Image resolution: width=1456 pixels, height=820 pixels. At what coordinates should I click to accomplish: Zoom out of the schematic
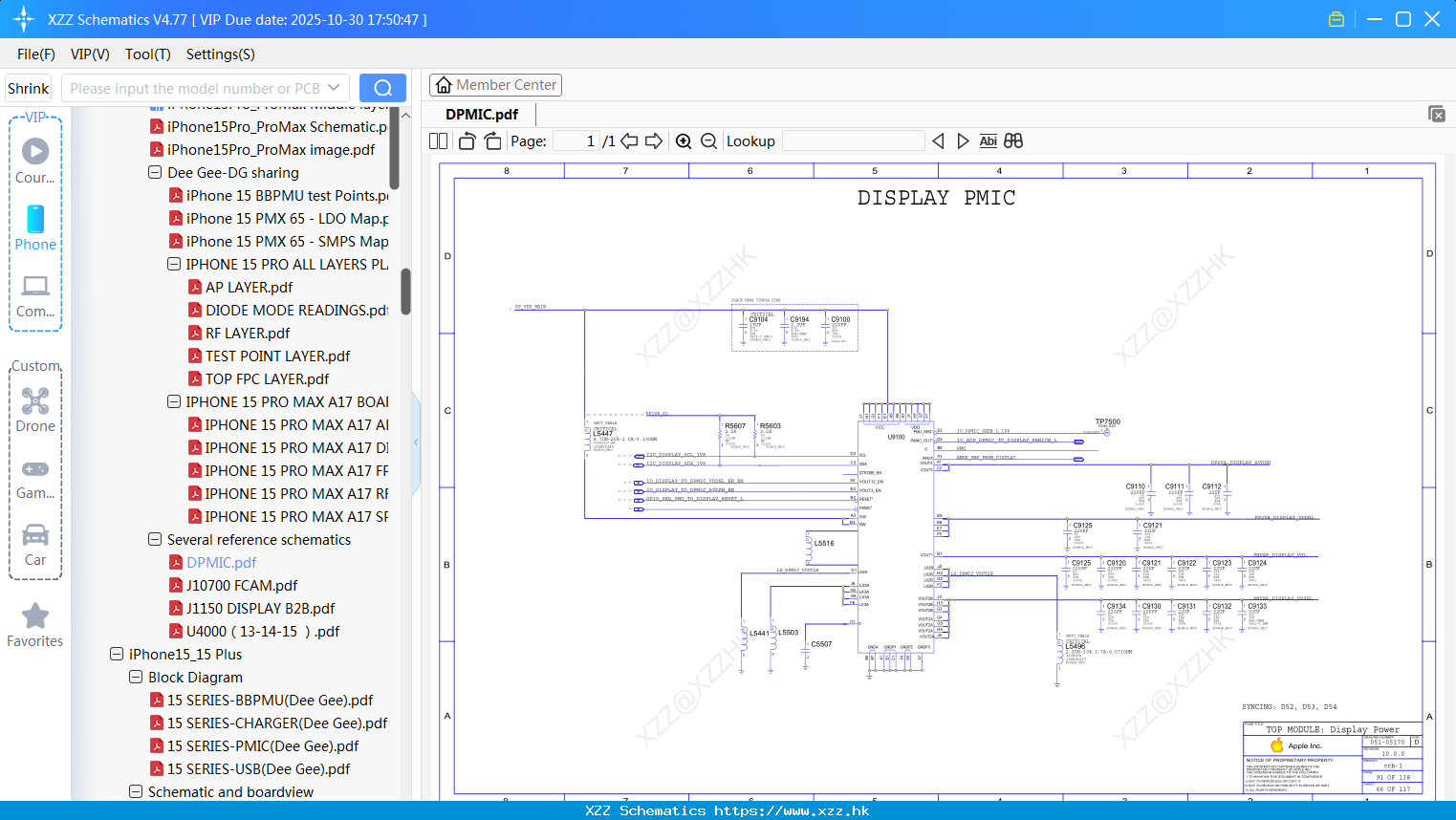pyautogui.click(x=708, y=140)
